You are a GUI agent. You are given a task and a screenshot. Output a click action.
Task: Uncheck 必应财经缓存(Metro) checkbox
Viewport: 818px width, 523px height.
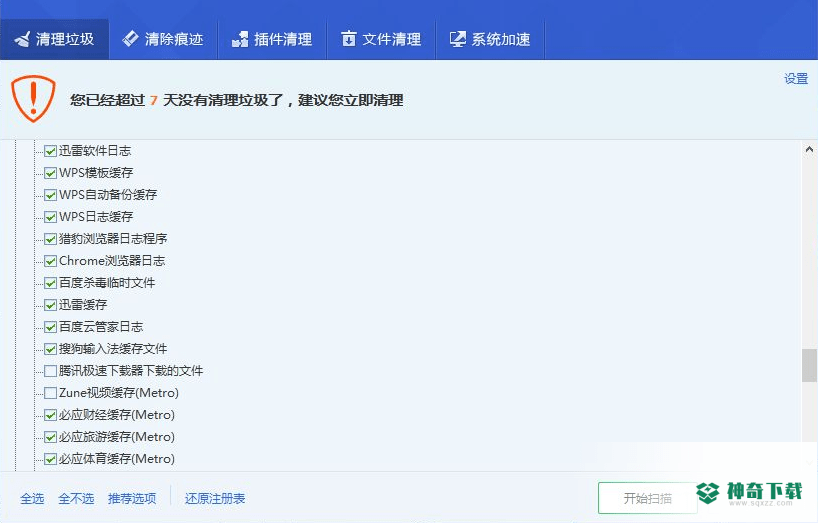(x=51, y=415)
